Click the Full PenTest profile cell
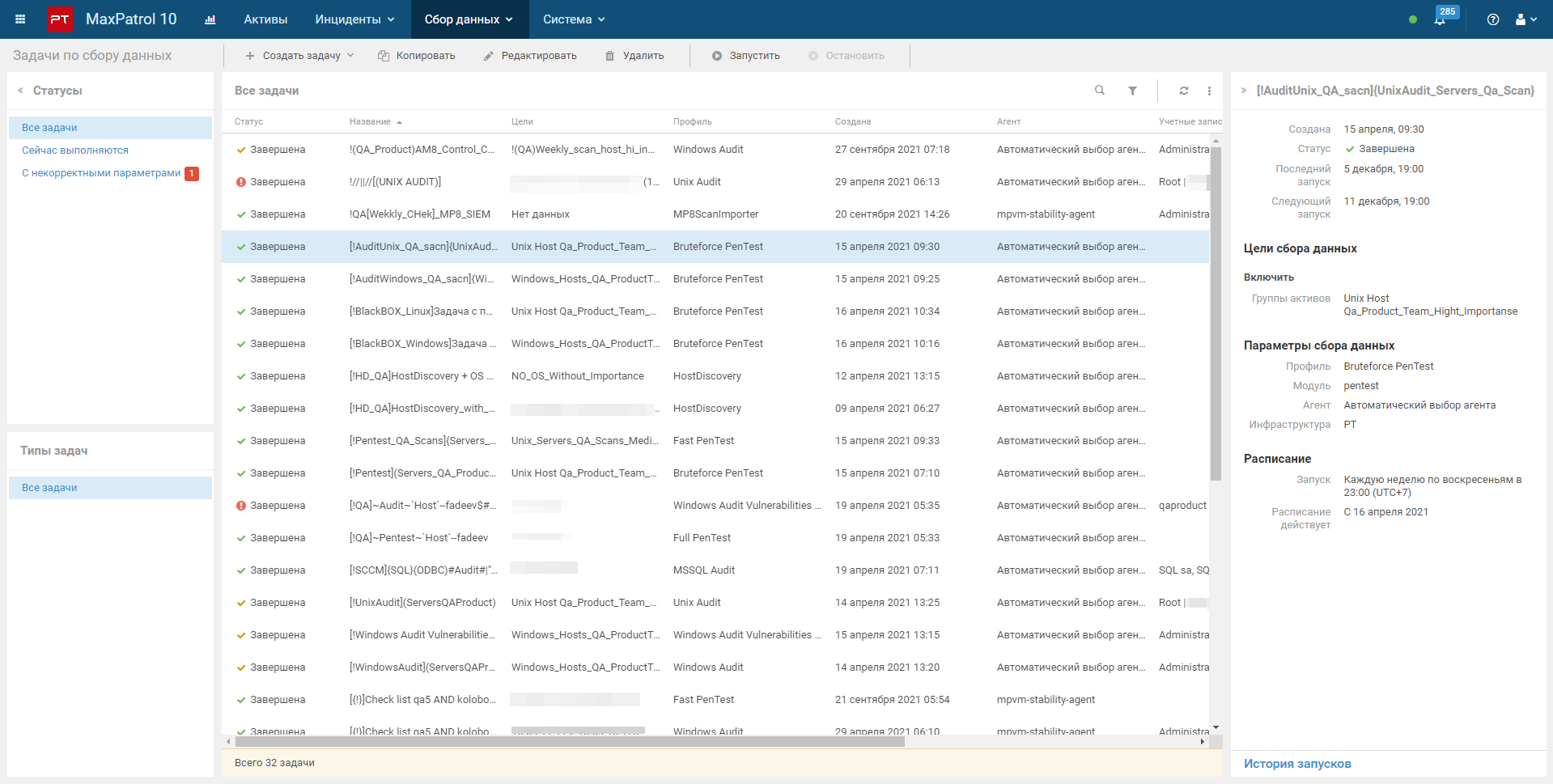This screenshot has width=1553, height=784. 702,538
